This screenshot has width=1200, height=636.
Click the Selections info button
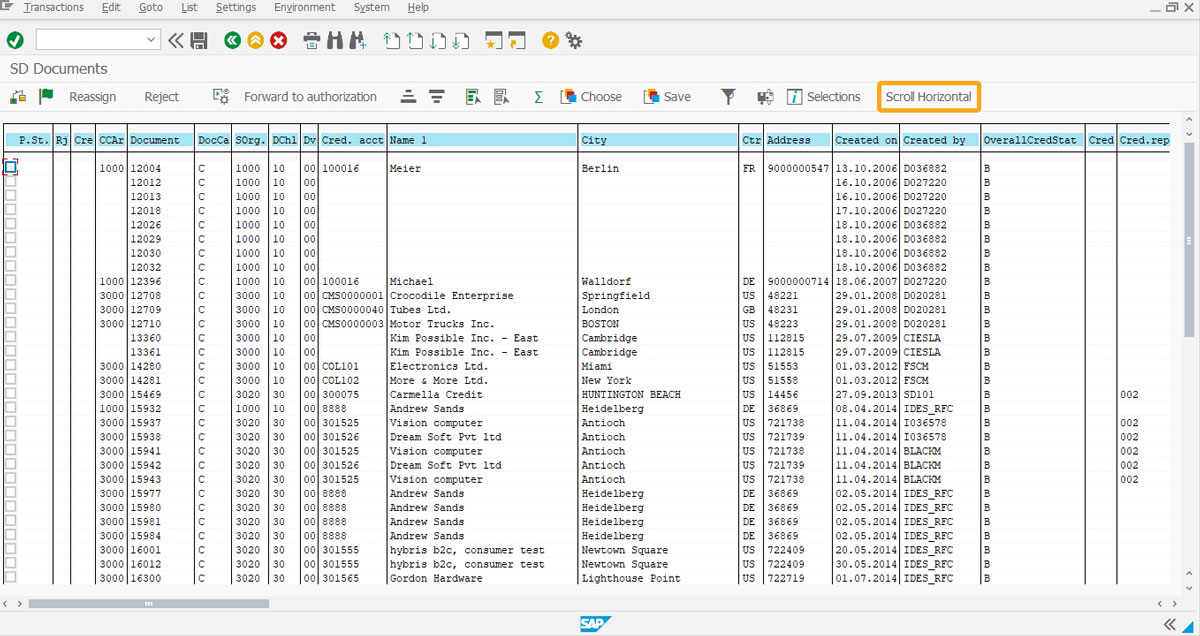click(x=824, y=97)
